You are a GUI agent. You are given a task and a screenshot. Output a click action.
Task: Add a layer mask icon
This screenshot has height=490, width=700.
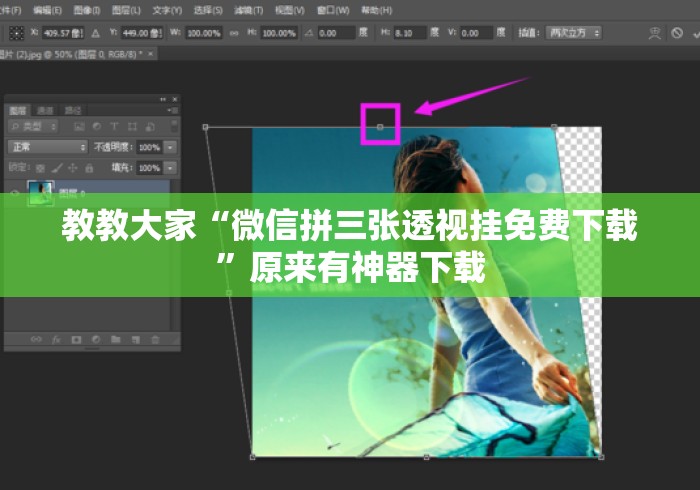(x=76, y=340)
